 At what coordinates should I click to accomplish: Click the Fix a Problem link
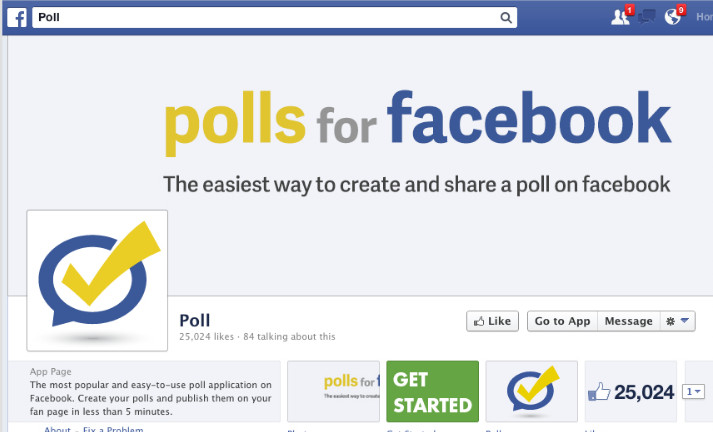coord(112,429)
